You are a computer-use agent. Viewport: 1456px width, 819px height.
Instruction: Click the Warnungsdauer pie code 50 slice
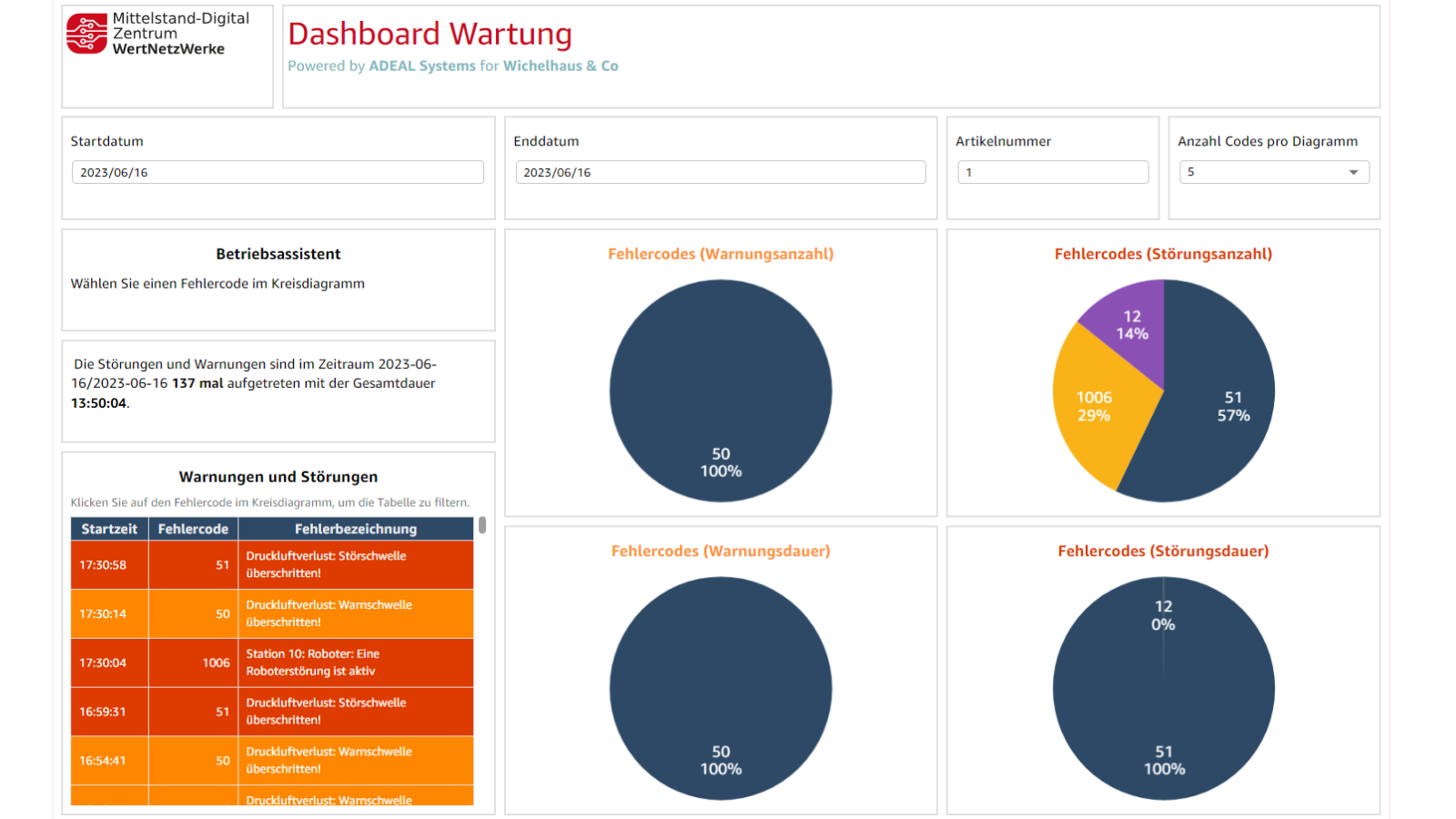tap(721, 689)
